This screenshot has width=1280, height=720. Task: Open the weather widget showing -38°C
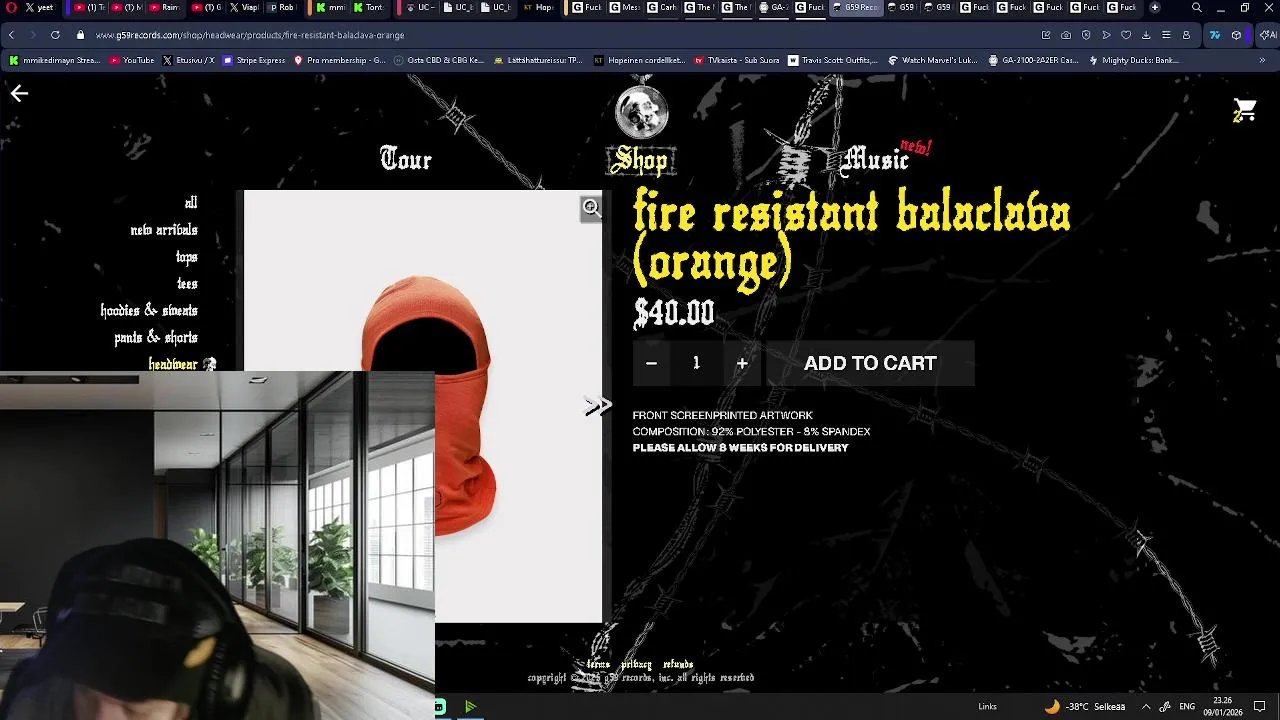coord(1085,706)
